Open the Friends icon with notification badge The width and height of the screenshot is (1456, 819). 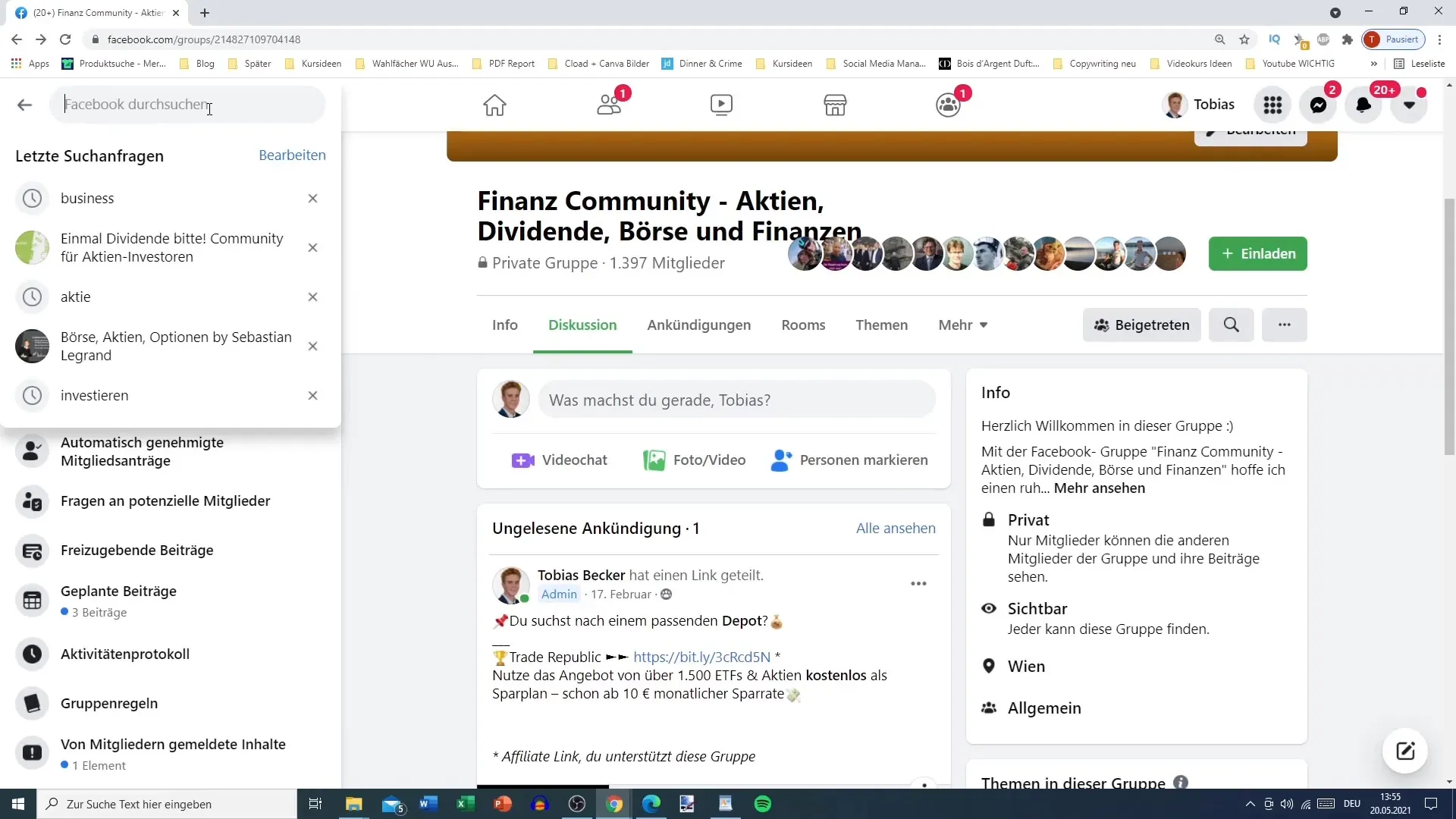[x=609, y=105]
